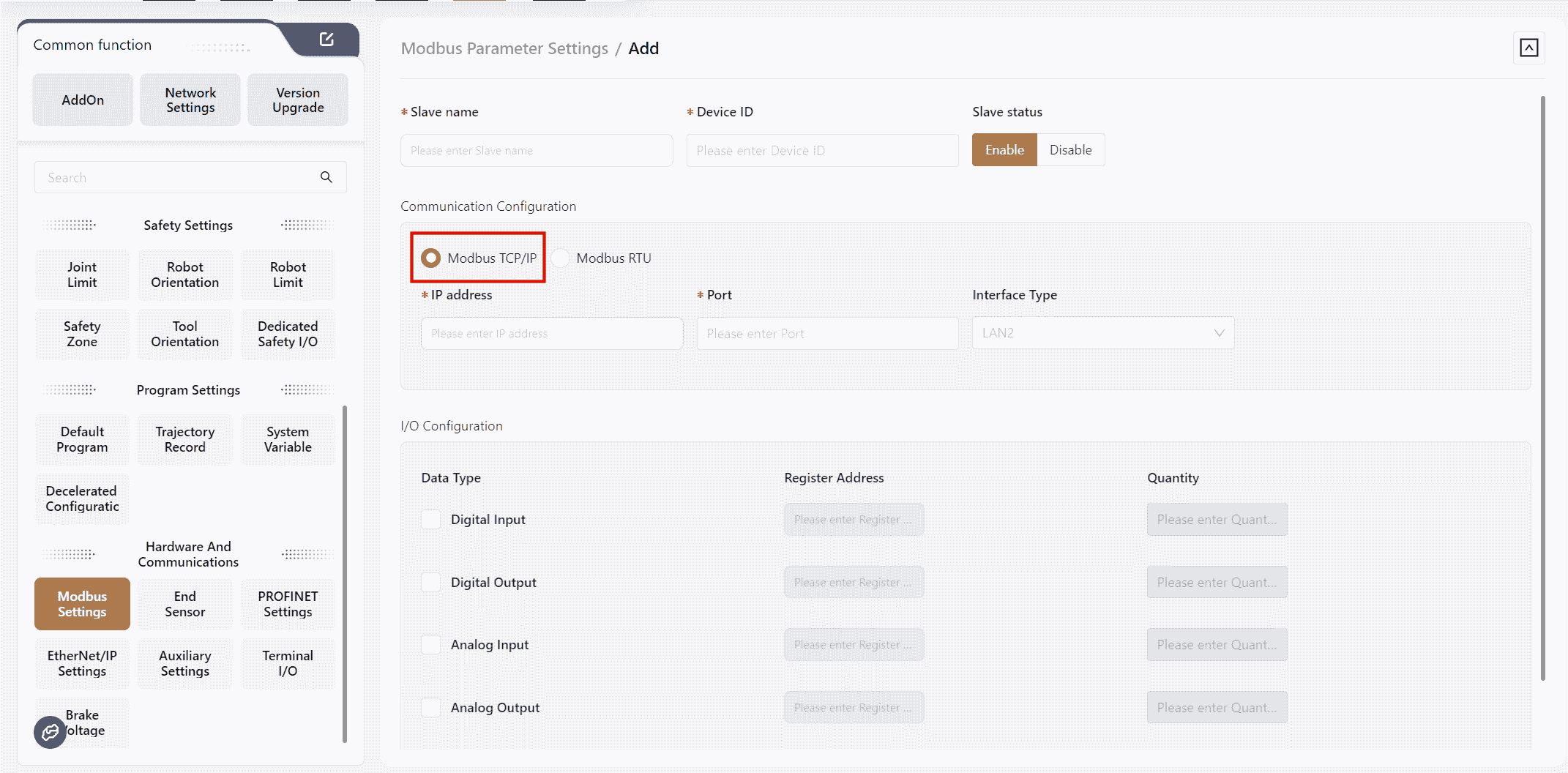
Task: Click the main form vertical scrollbar
Action: [x=1542, y=388]
